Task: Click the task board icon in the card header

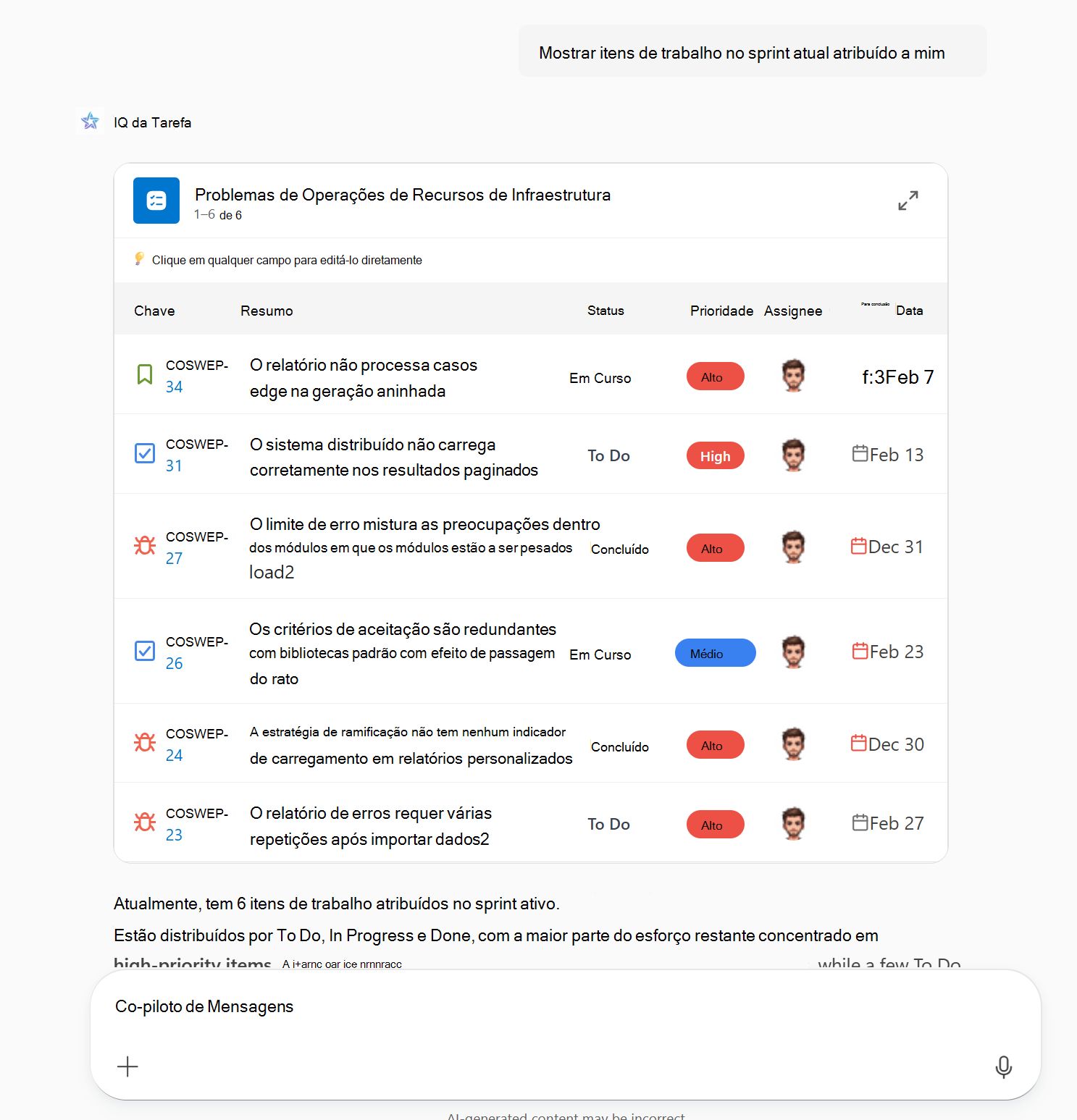Action: (x=156, y=201)
